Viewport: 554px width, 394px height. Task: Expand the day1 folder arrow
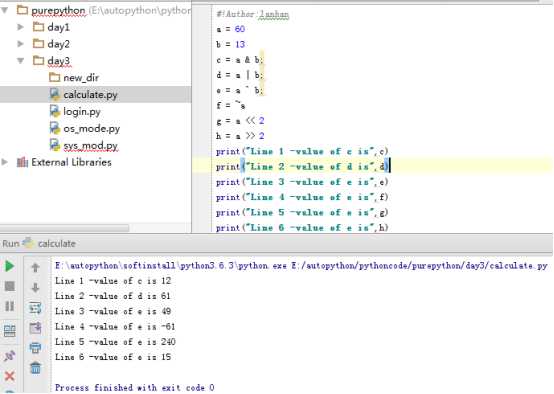pyautogui.click(x=20, y=27)
